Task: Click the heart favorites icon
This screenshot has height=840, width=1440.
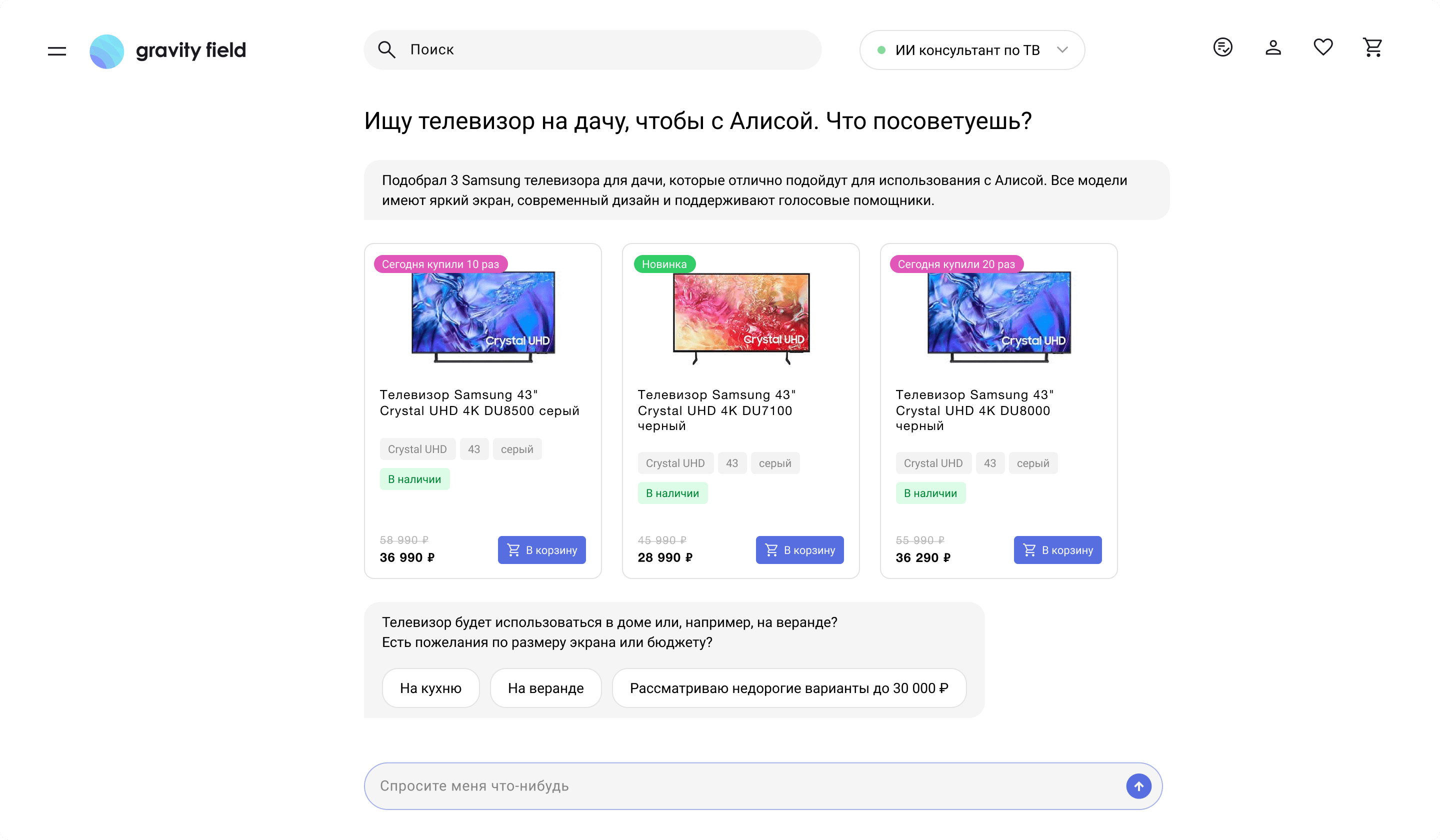Action: tap(1322, 48)
